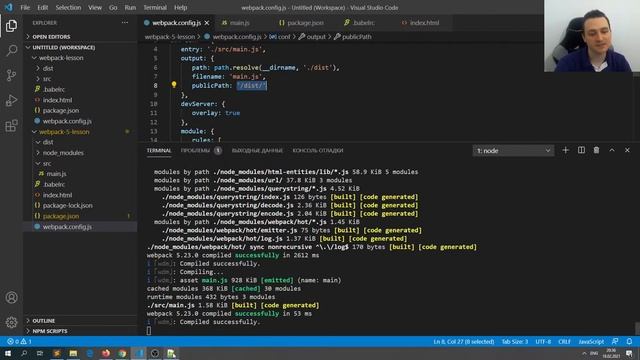Expand the NPM Scripts section
Viewport: 640px width, 360px height.
point(81,331)
